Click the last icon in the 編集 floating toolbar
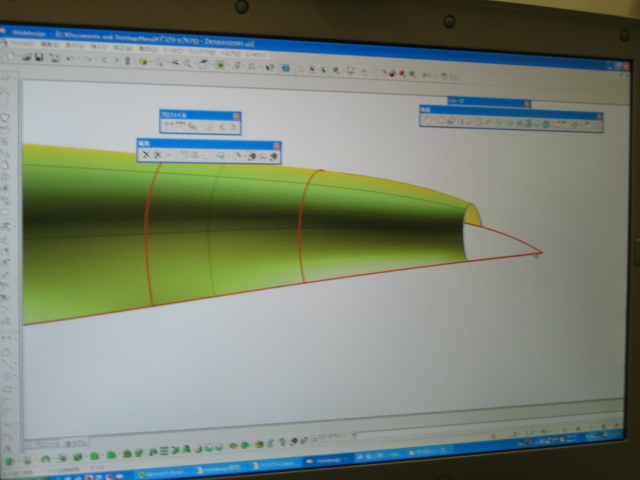 [x=273, y=156]
